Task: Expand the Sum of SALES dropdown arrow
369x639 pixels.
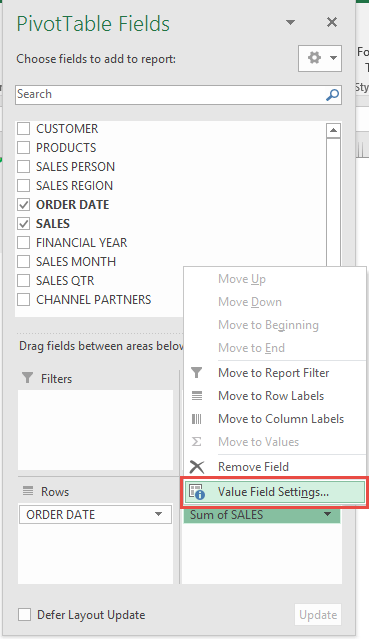Action: click(327, 514)
